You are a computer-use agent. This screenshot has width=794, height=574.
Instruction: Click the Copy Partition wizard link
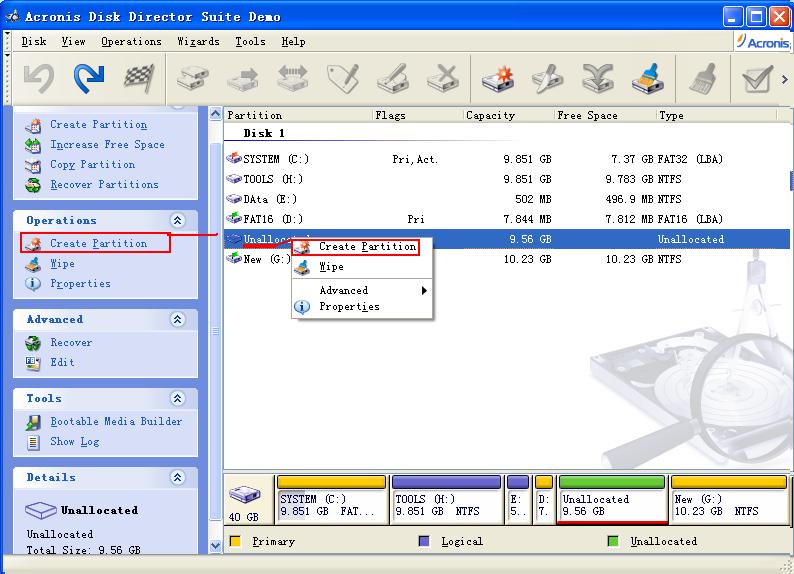[x=93, y=165]
